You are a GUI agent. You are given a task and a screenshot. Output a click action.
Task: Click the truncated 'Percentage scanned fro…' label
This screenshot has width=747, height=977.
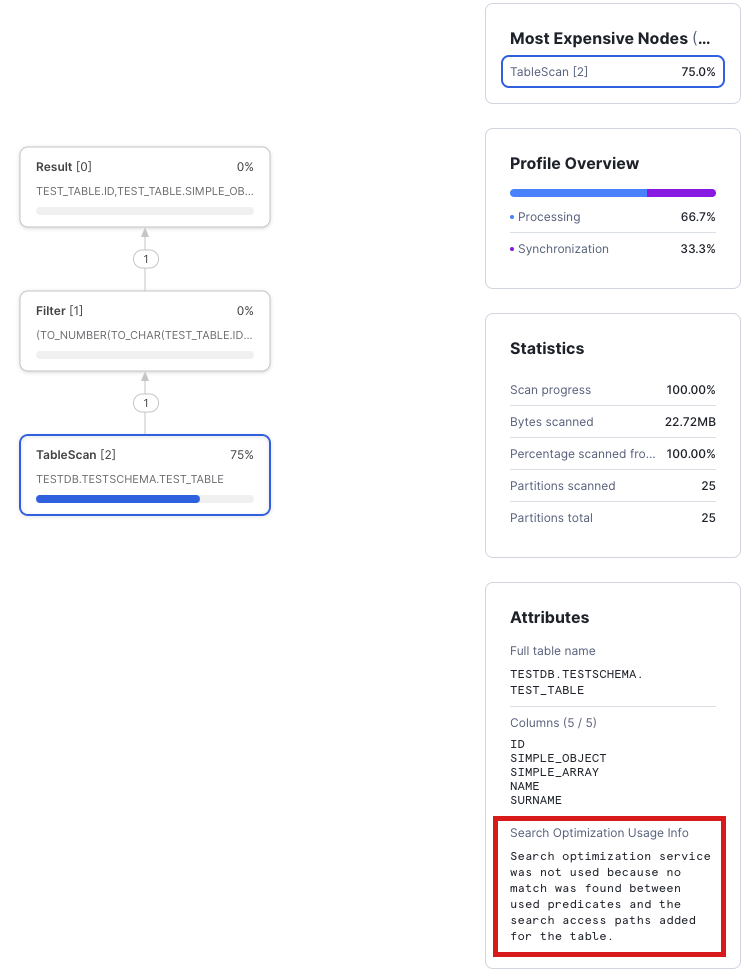click(x=582, y=454)
